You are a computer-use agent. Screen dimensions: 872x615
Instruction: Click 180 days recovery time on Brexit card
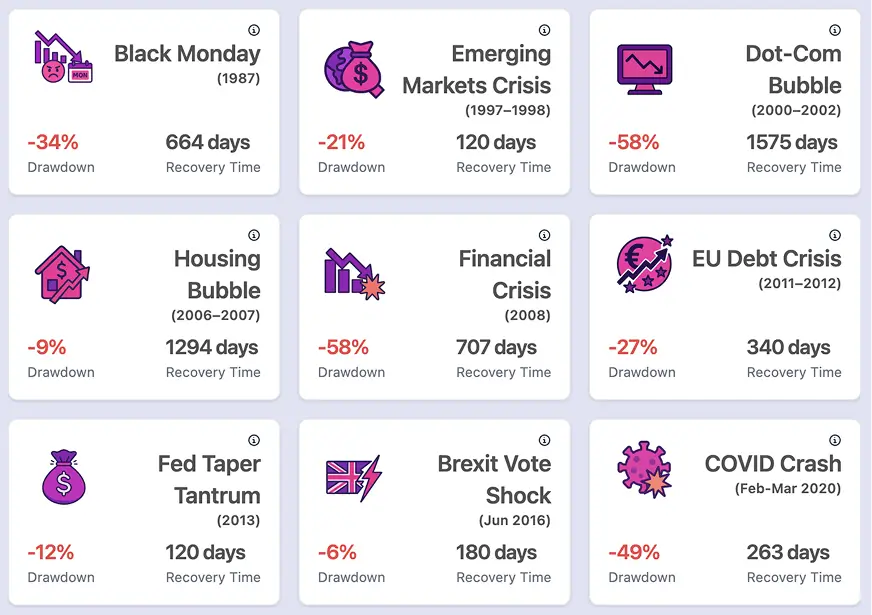(497, 552)
